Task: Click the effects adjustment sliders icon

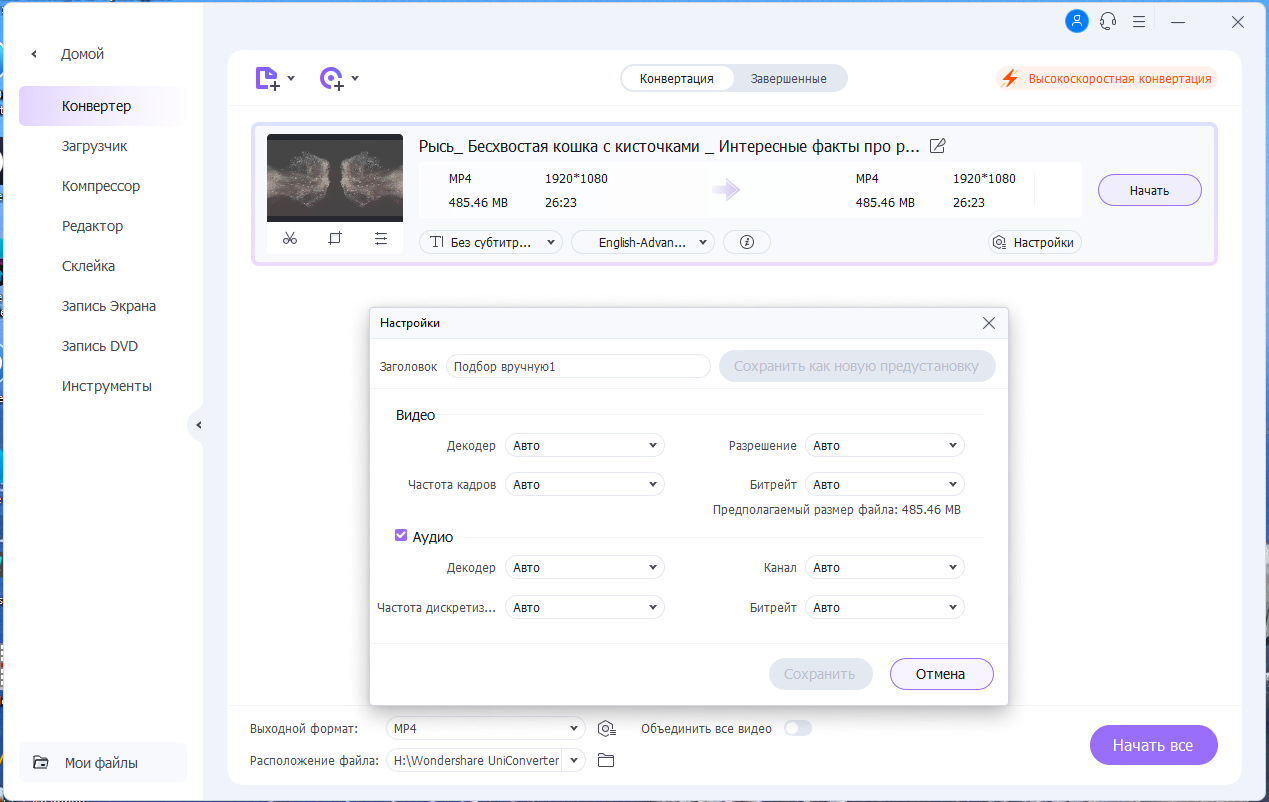Action: coord(380,238)
